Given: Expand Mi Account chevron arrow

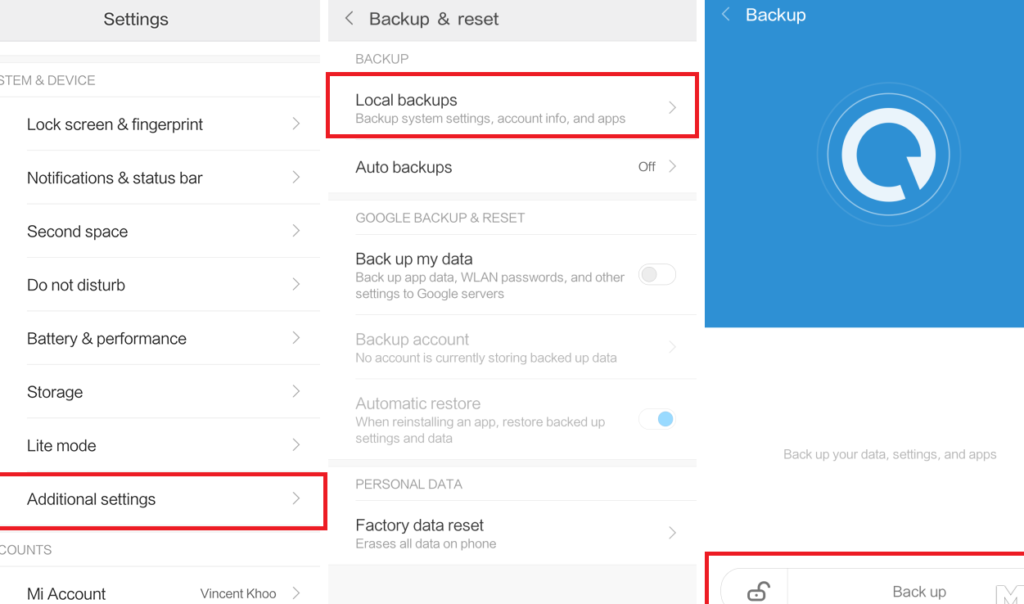Looking at the screenshot, I should tap(296, 593).
